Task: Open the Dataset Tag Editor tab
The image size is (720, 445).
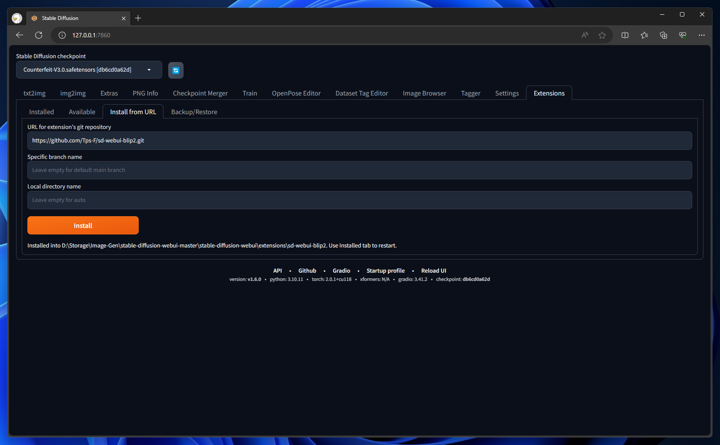Action: (x=361, y=93)
